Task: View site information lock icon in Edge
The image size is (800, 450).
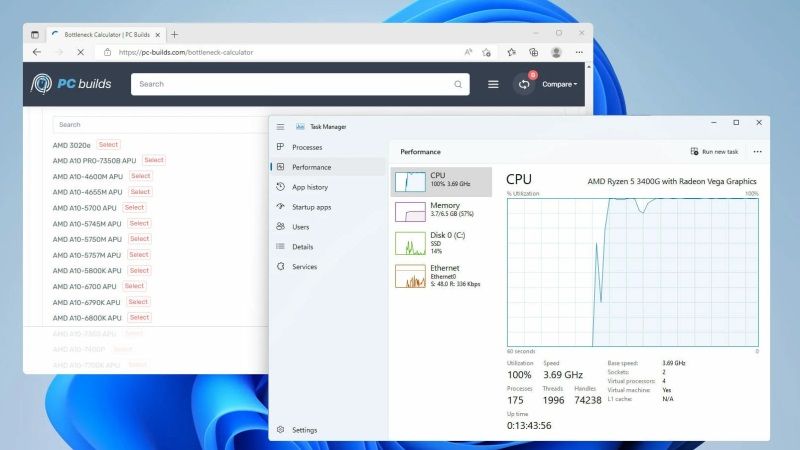Action: (x=107, y=52)
